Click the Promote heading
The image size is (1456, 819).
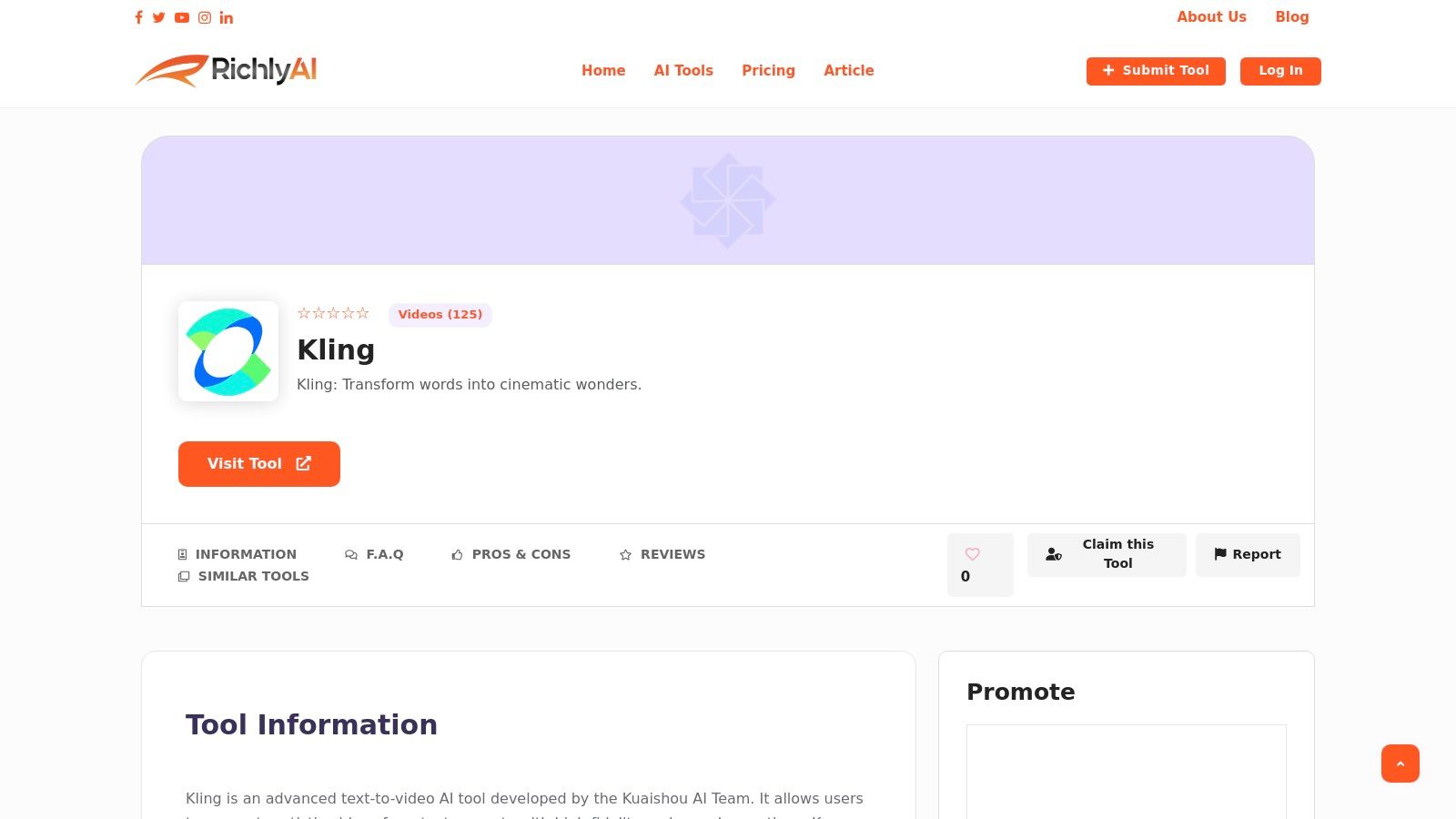coord(1021,692)
